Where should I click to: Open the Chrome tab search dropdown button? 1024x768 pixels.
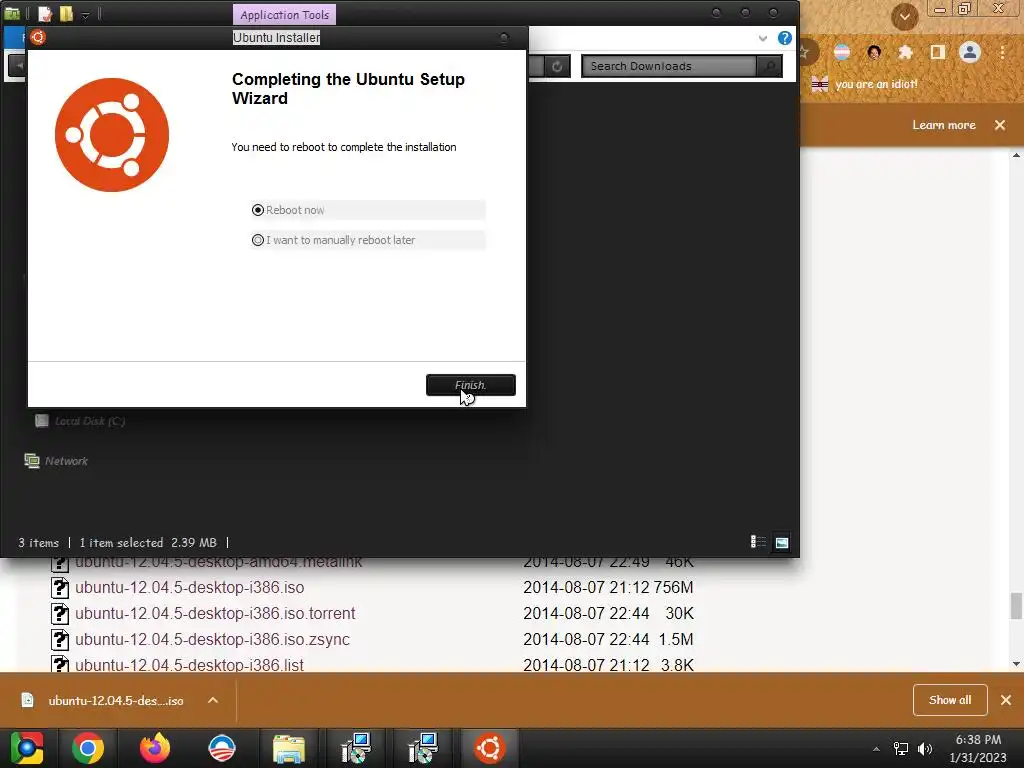click(x=904, y=16)
